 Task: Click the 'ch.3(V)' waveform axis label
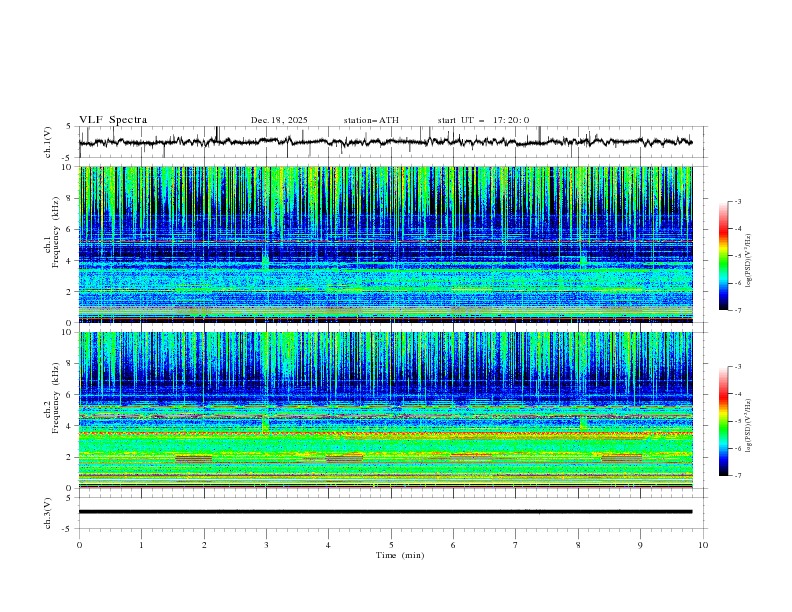tap(48, 513)
